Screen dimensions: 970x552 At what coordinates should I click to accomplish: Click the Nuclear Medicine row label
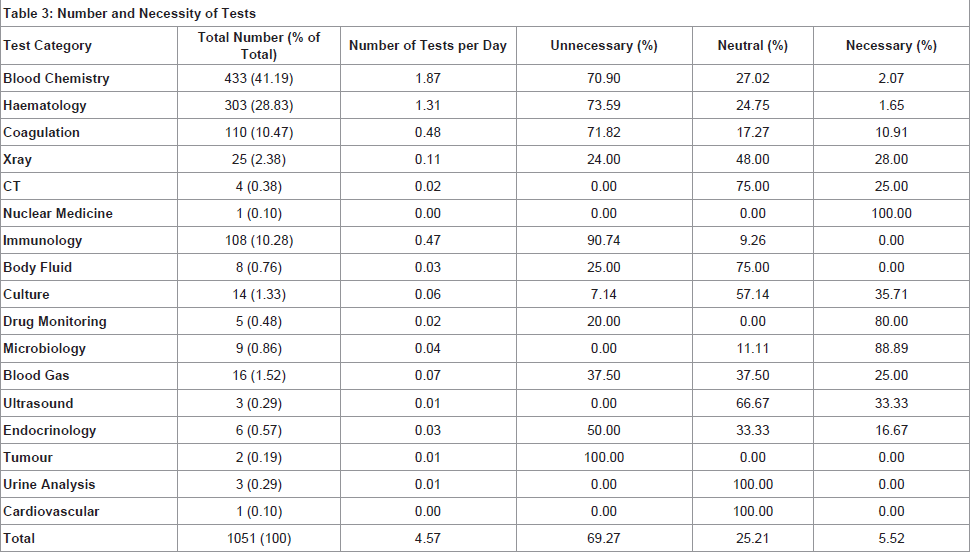[58, 213]
